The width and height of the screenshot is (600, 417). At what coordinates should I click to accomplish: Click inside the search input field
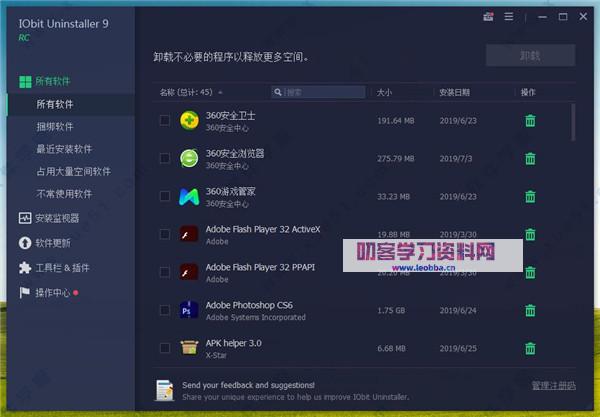[318, 92]
